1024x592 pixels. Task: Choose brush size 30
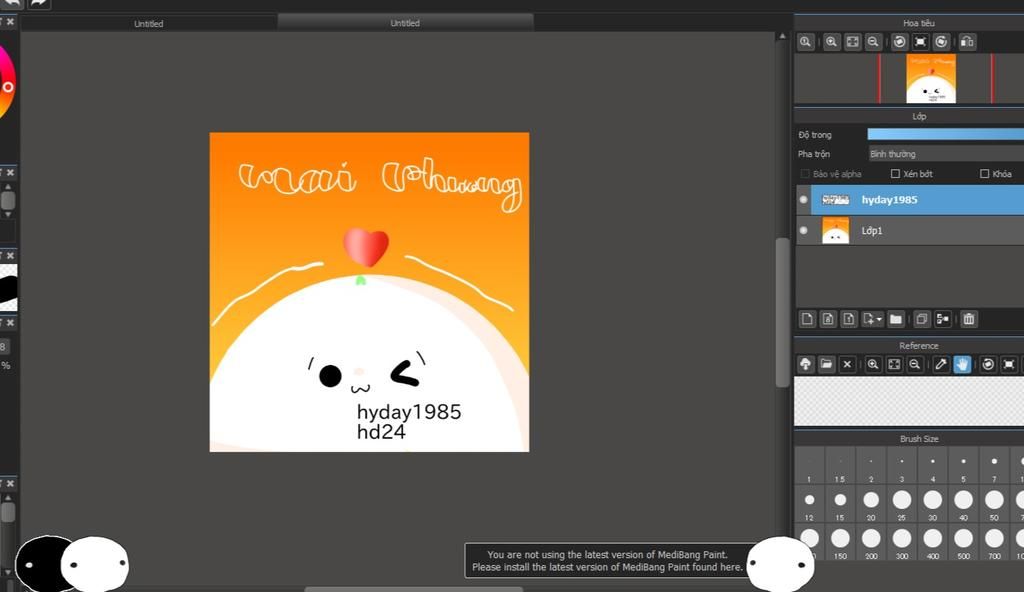[933, 504]
